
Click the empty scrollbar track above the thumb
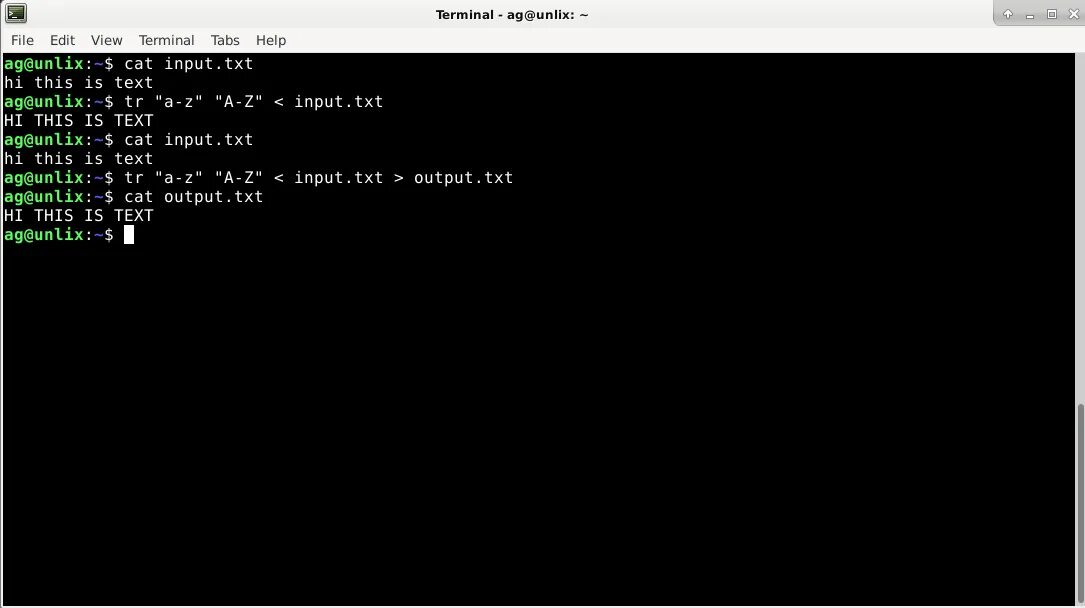(x=1080, y=228)
